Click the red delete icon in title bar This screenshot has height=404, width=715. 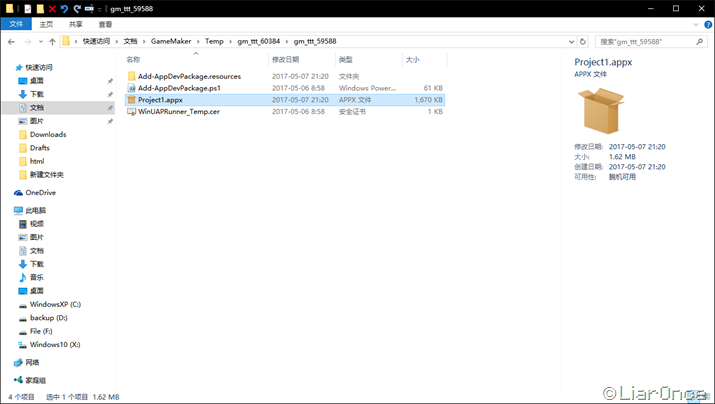point(52,9)
